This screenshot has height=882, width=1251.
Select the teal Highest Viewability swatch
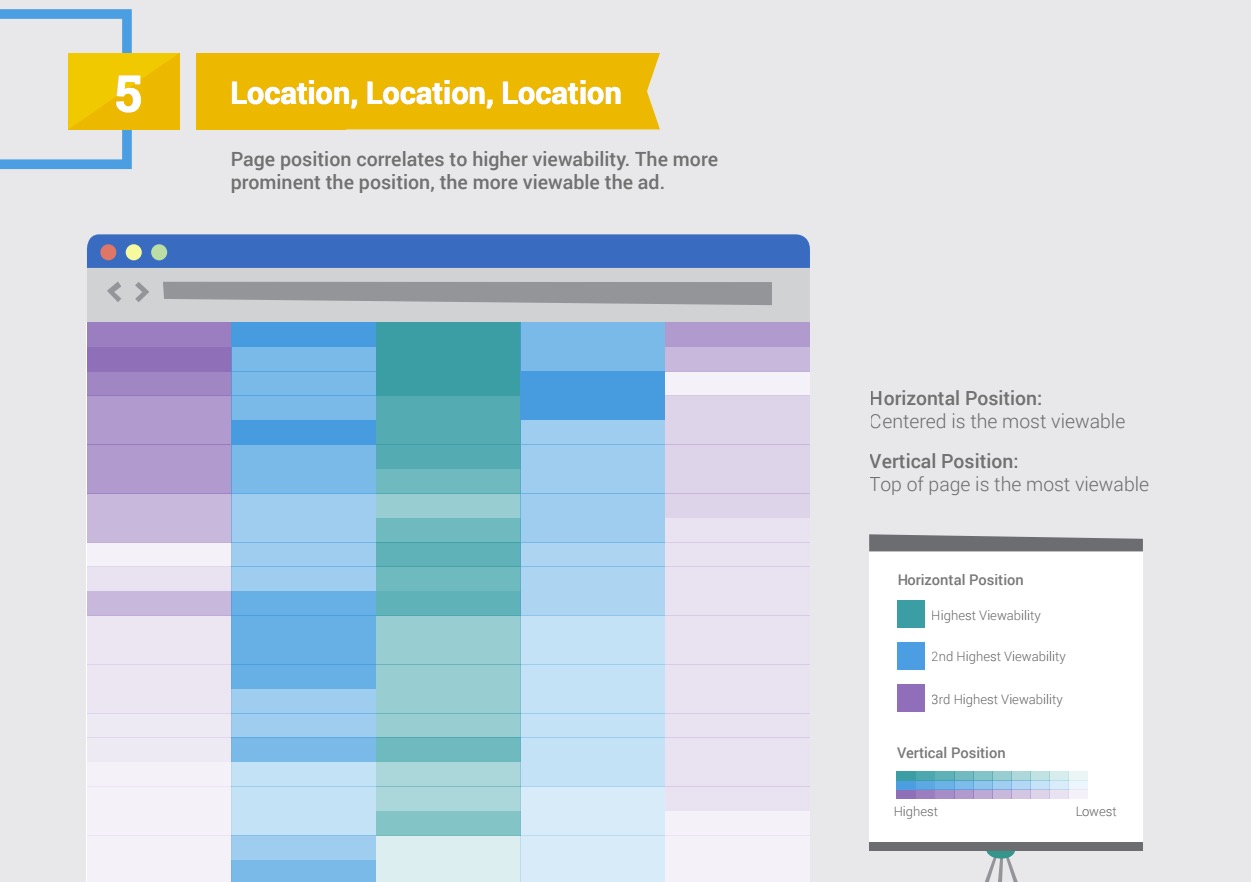[x=911, y=614]
